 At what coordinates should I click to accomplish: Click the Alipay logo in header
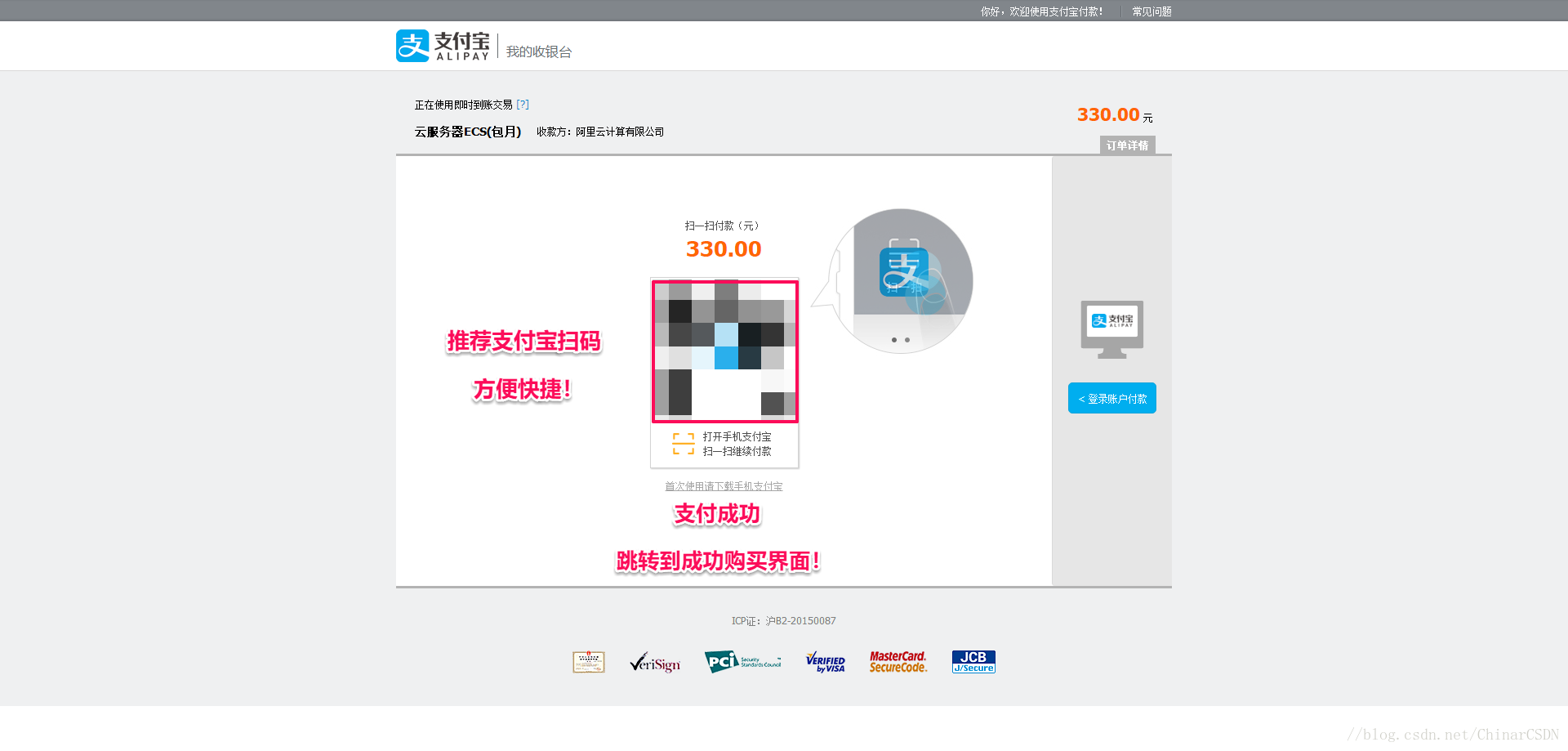coord(443,46)
